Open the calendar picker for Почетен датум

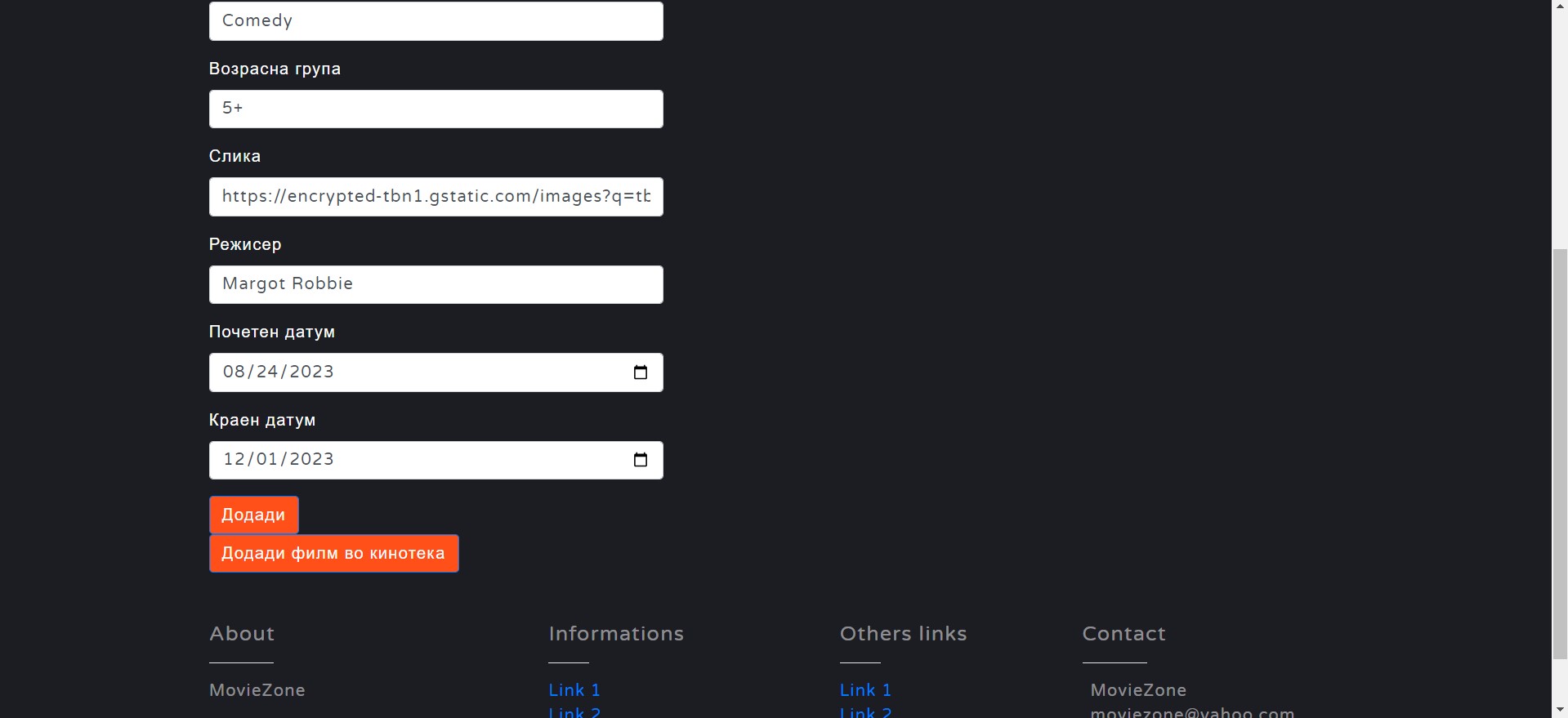pyautogui.click(x=641, y=372)
